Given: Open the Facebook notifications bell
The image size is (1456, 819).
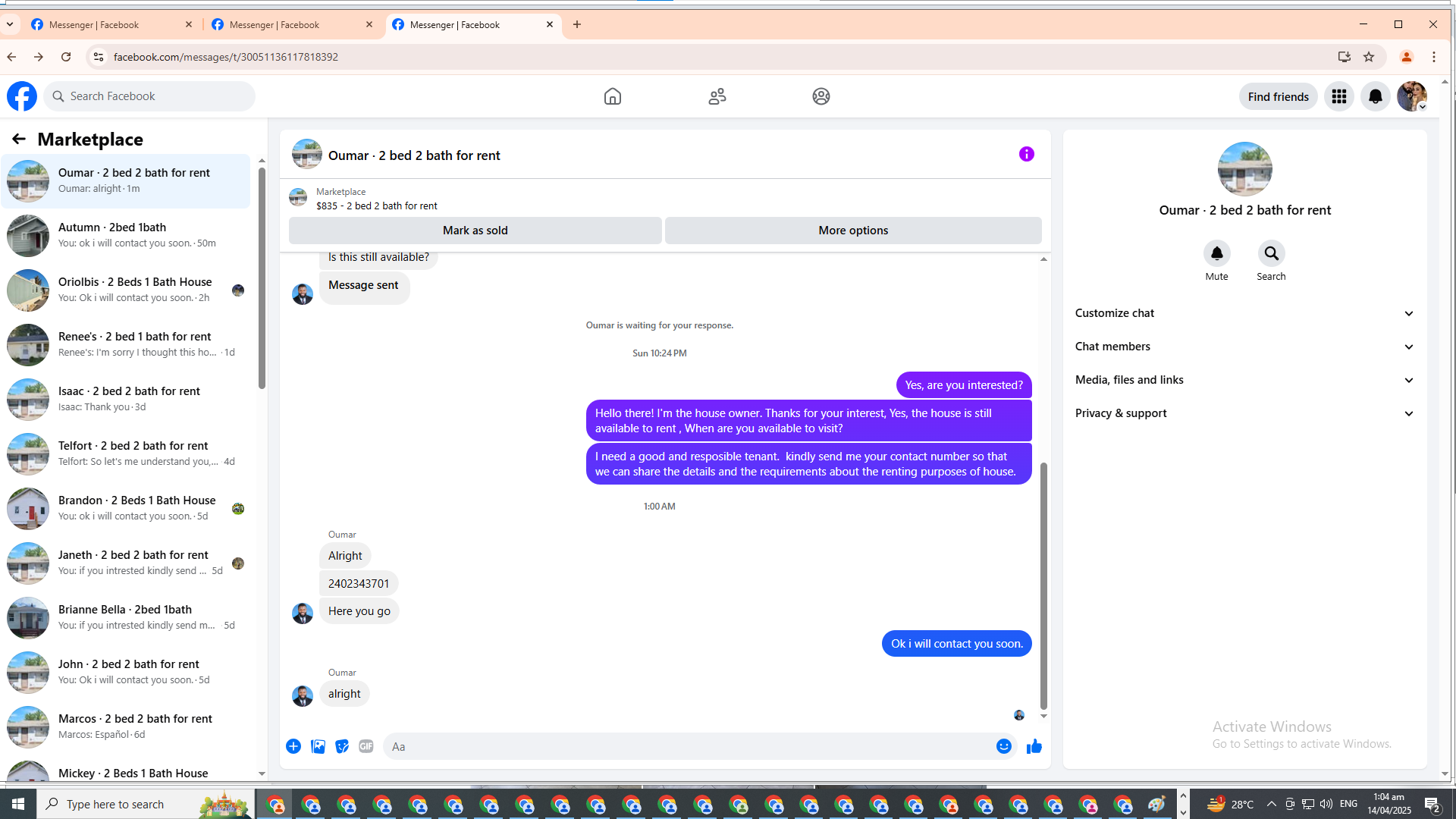Looking at the screenshot, I should tap(1375, 96).
